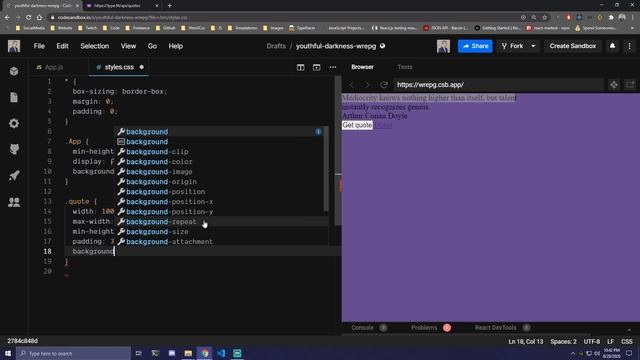Click Task View taskbar icon
This screenshot has width=640, height=360.
tap(138, 353)
